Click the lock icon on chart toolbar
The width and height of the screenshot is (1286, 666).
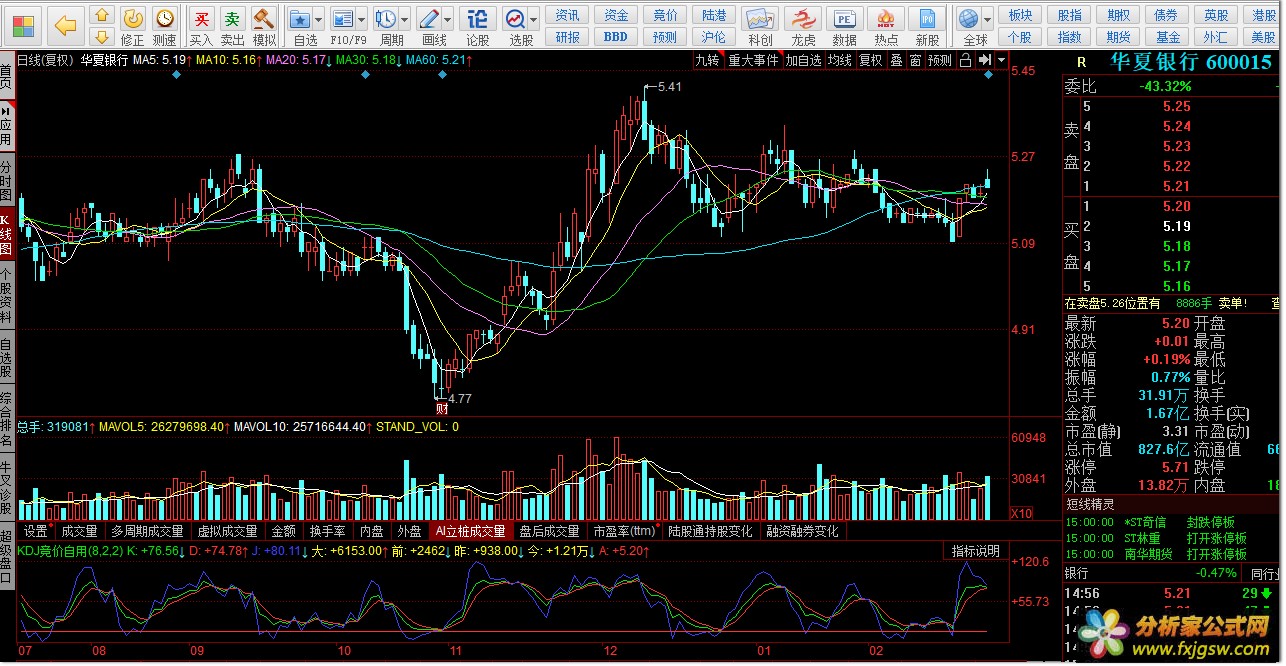[x=965, y=60]
